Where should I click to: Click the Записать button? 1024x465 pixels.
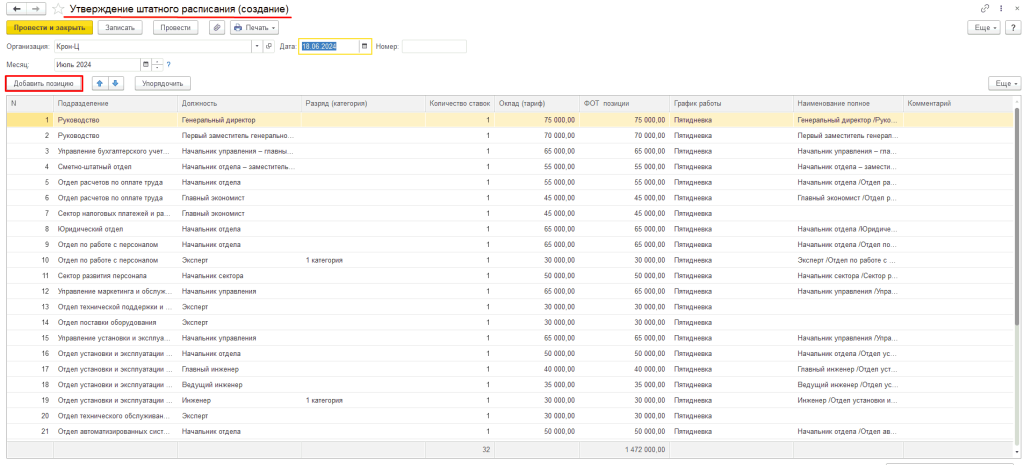[x=120, y=28]
